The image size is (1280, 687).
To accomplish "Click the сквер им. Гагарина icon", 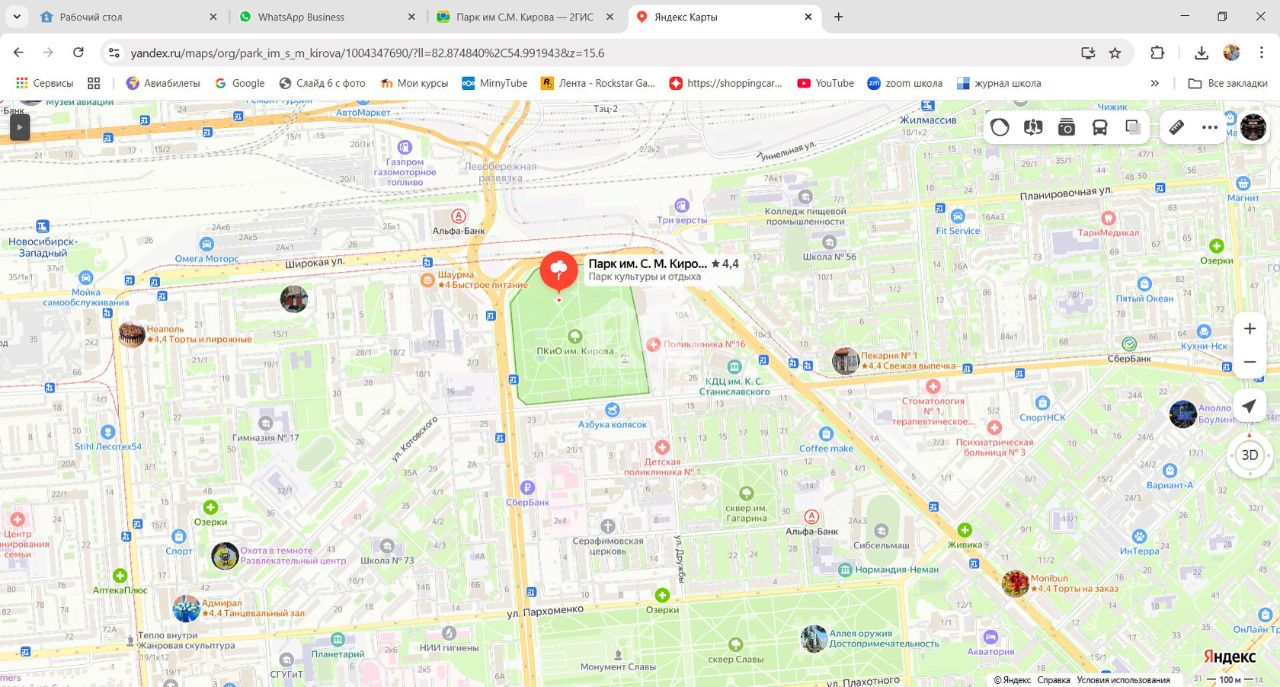I will coord(746,493).
